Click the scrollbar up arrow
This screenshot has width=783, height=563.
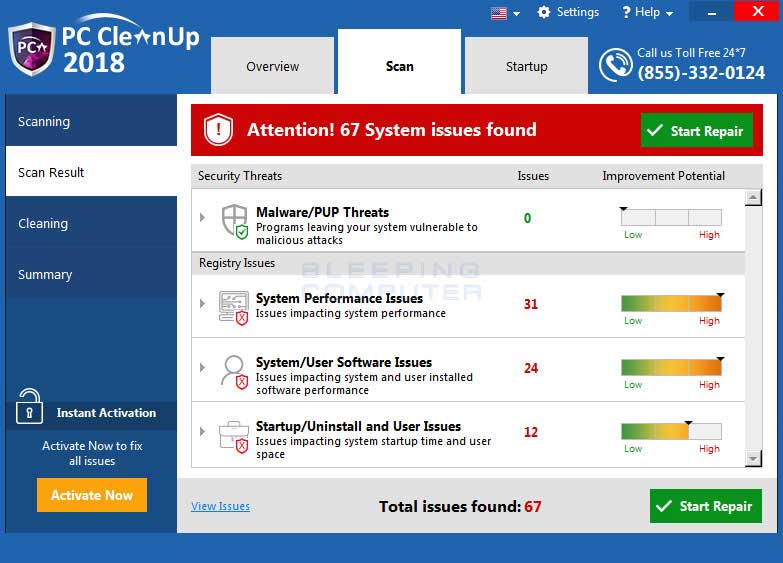[753, 197]
